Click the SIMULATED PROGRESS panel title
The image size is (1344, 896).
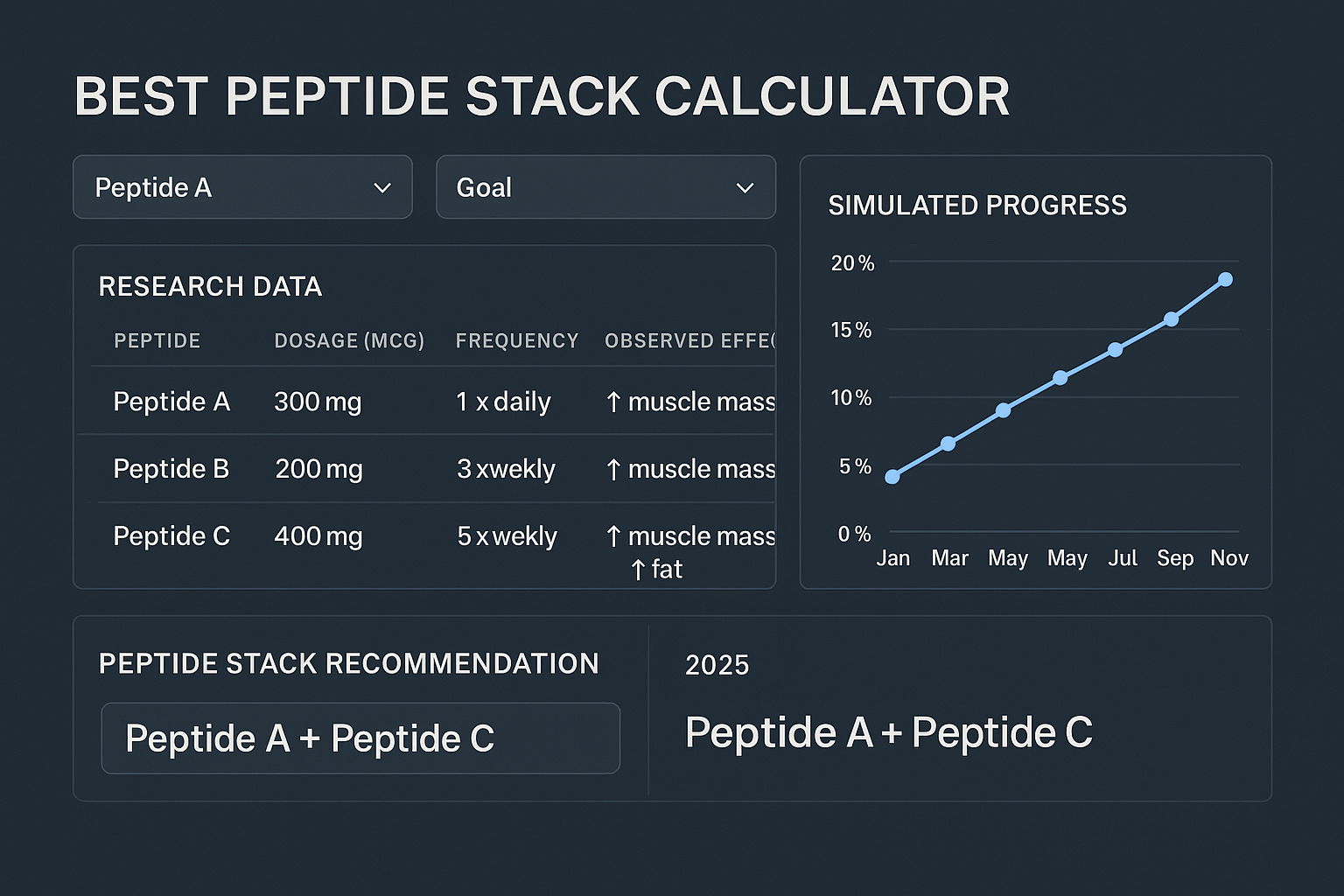click(x=977, y=206)
